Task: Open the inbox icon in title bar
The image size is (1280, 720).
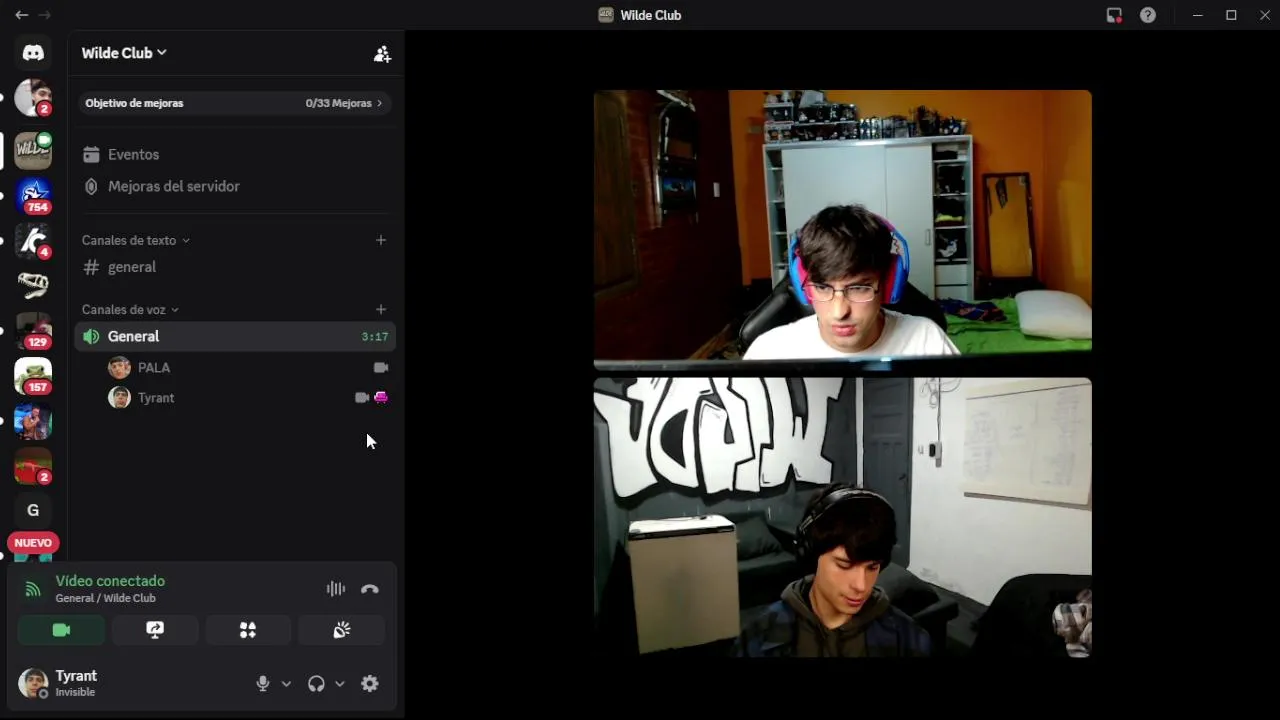Action: pos(1114,15)
